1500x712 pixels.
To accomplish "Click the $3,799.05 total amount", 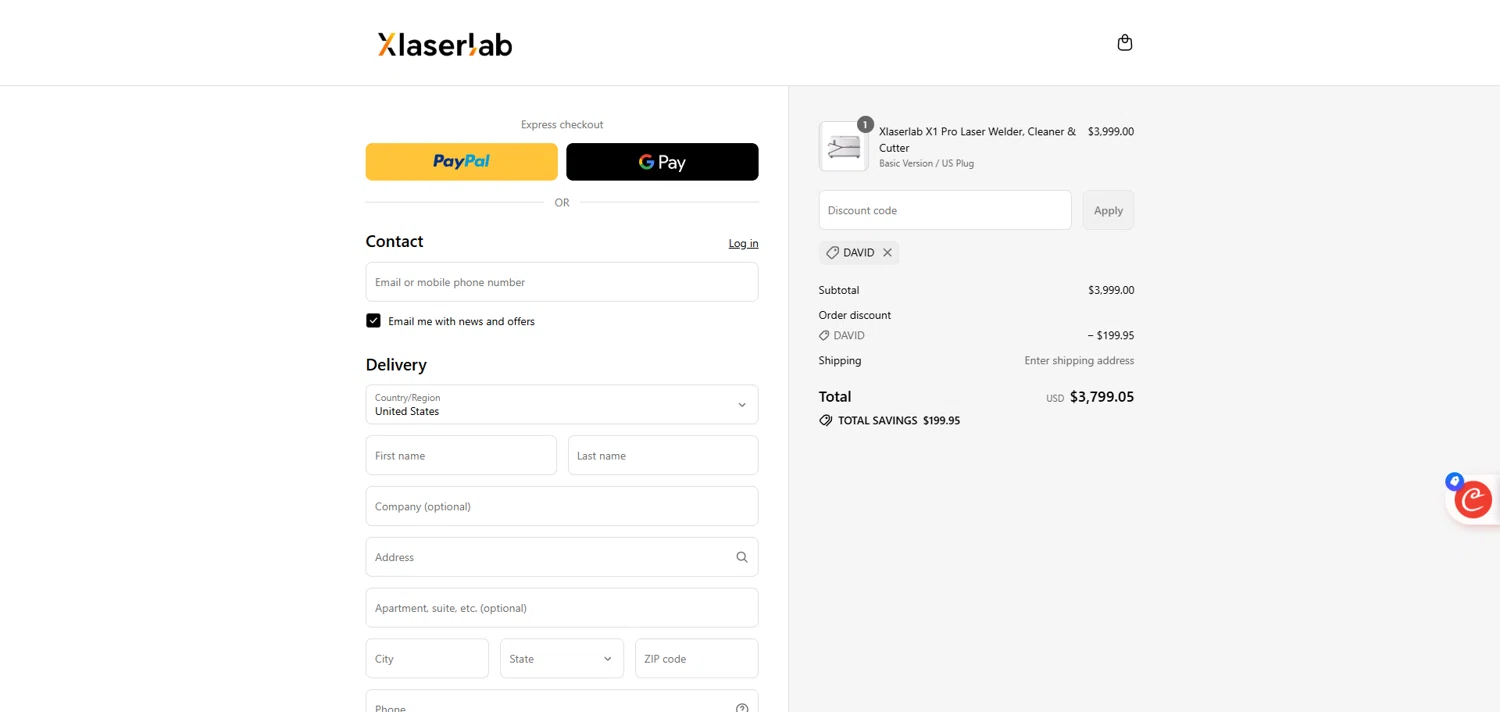I will (x=1102, y=397).
